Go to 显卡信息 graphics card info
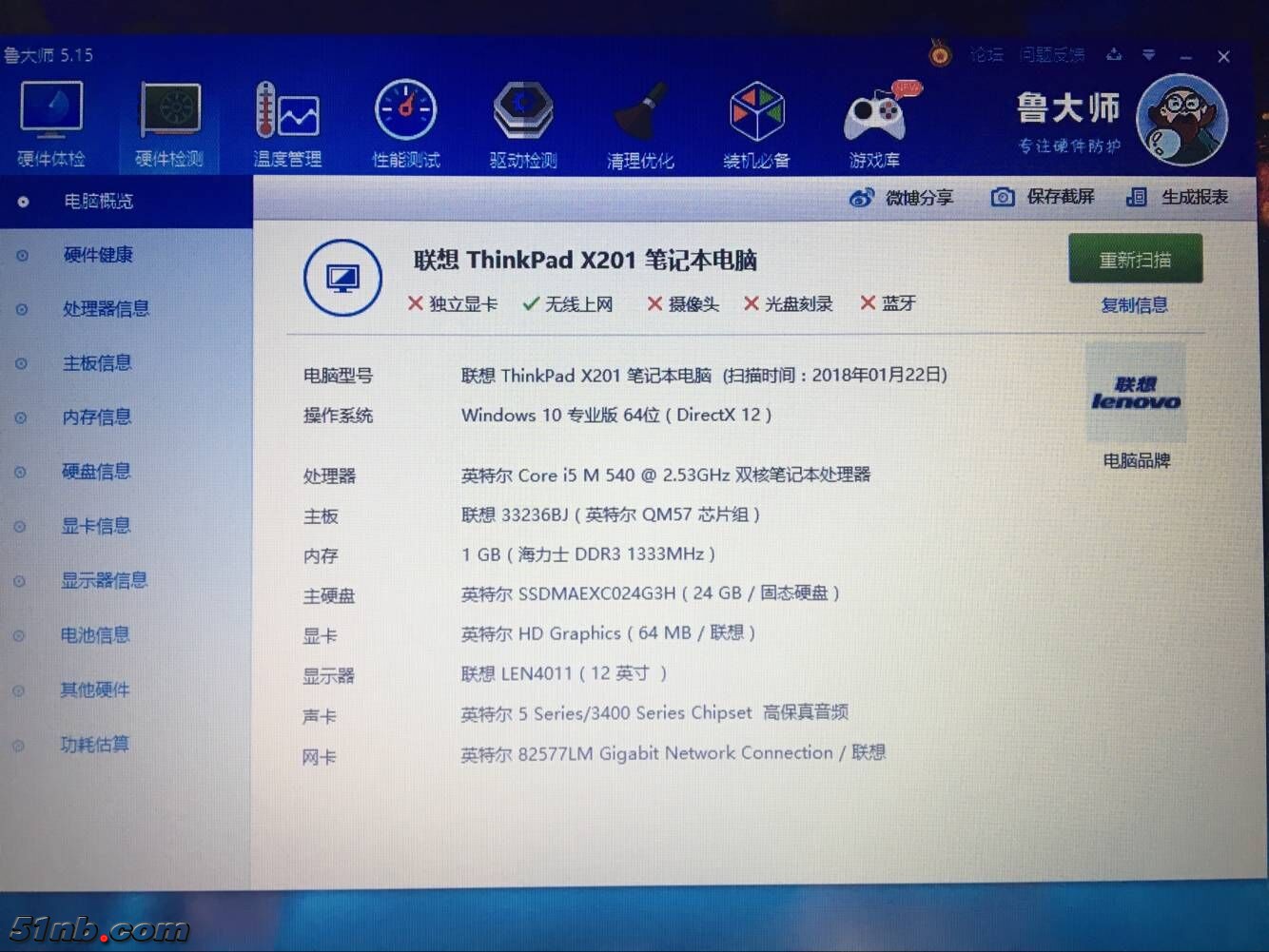 (96, 526)
